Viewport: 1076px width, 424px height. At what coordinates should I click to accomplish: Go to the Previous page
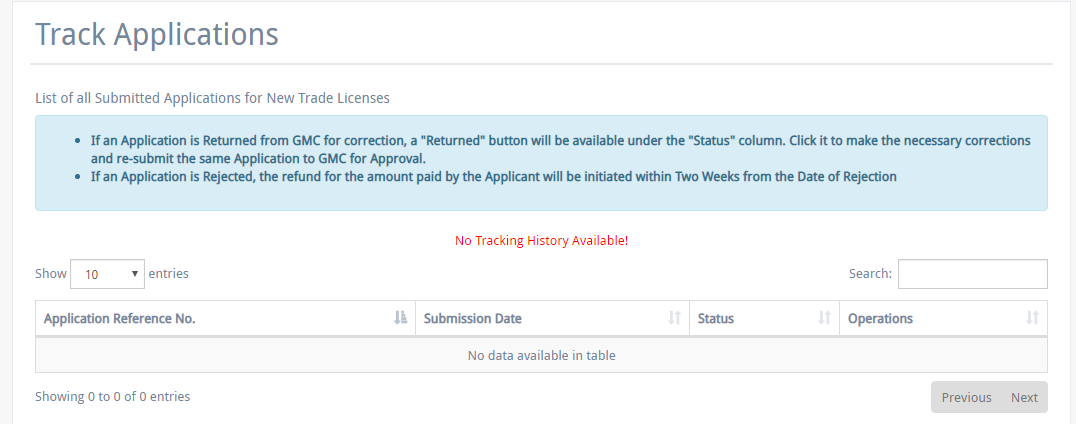(966, 397)
